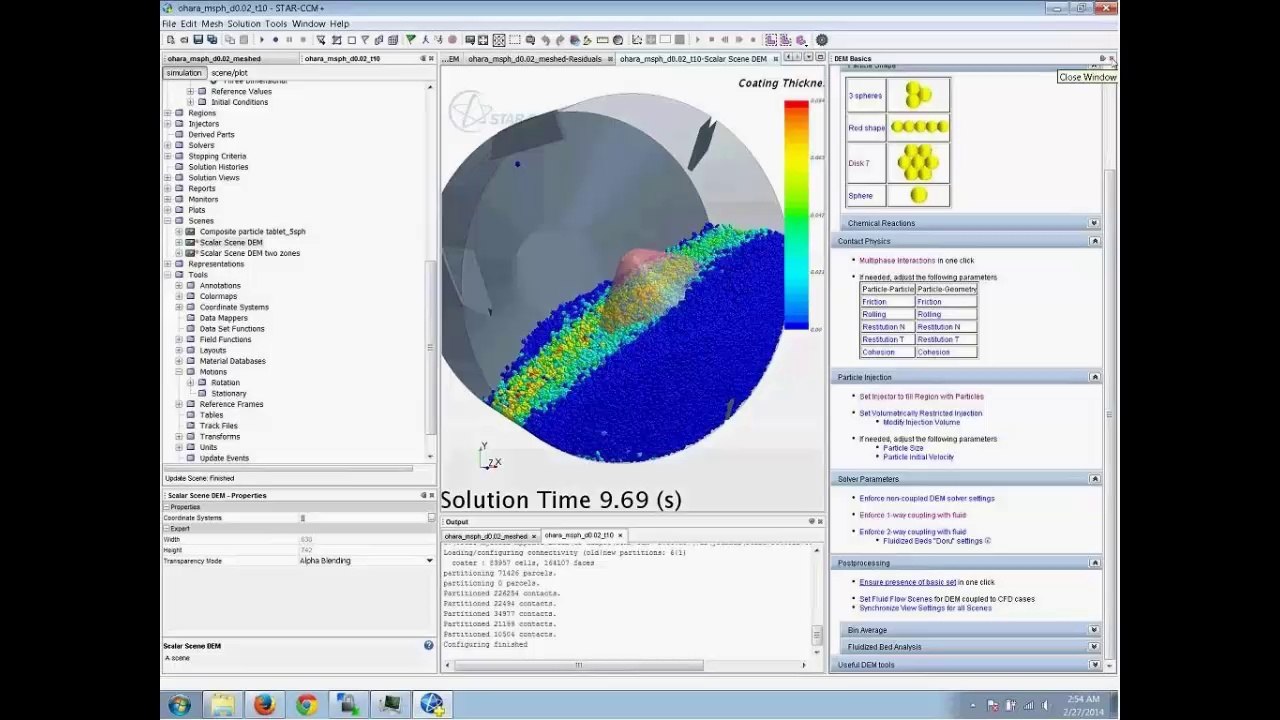Click the gear icon in the toolbar
Viewport: 1280px width, 720px height.
pos(821,40)
